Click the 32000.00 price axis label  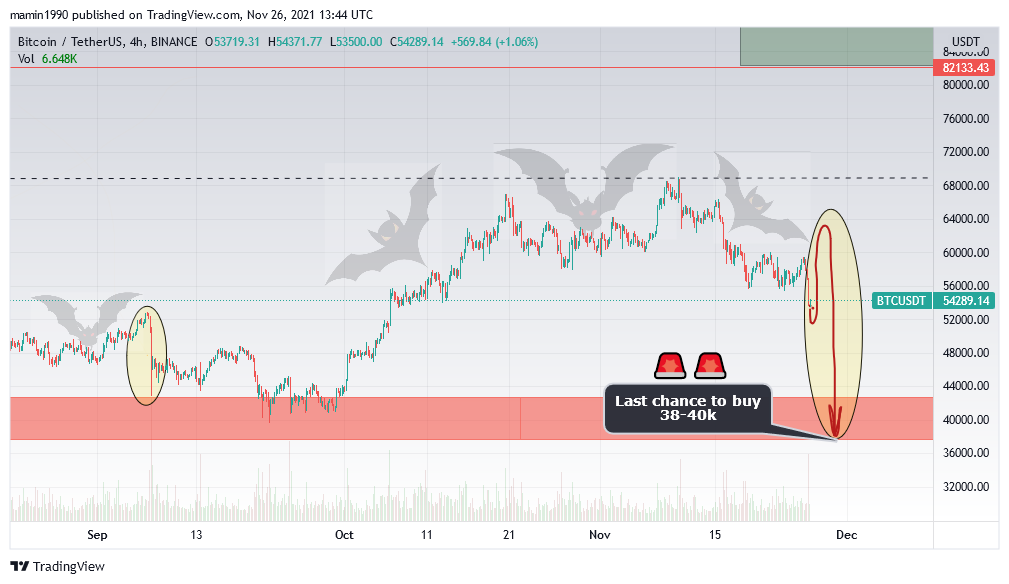click(x=966, y=486)
